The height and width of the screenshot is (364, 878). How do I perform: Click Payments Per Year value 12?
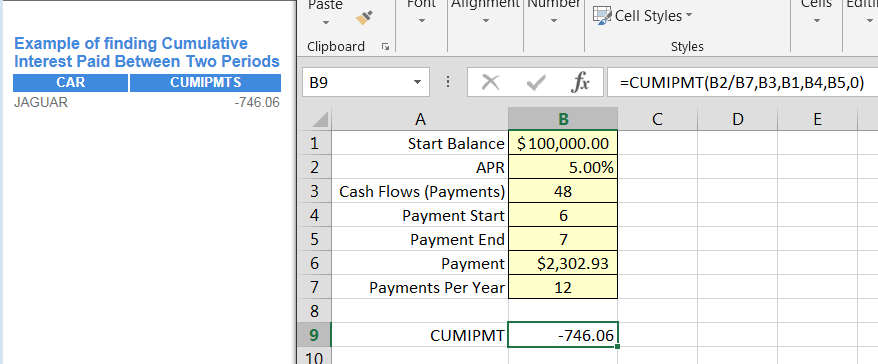[x=563, y=287]
